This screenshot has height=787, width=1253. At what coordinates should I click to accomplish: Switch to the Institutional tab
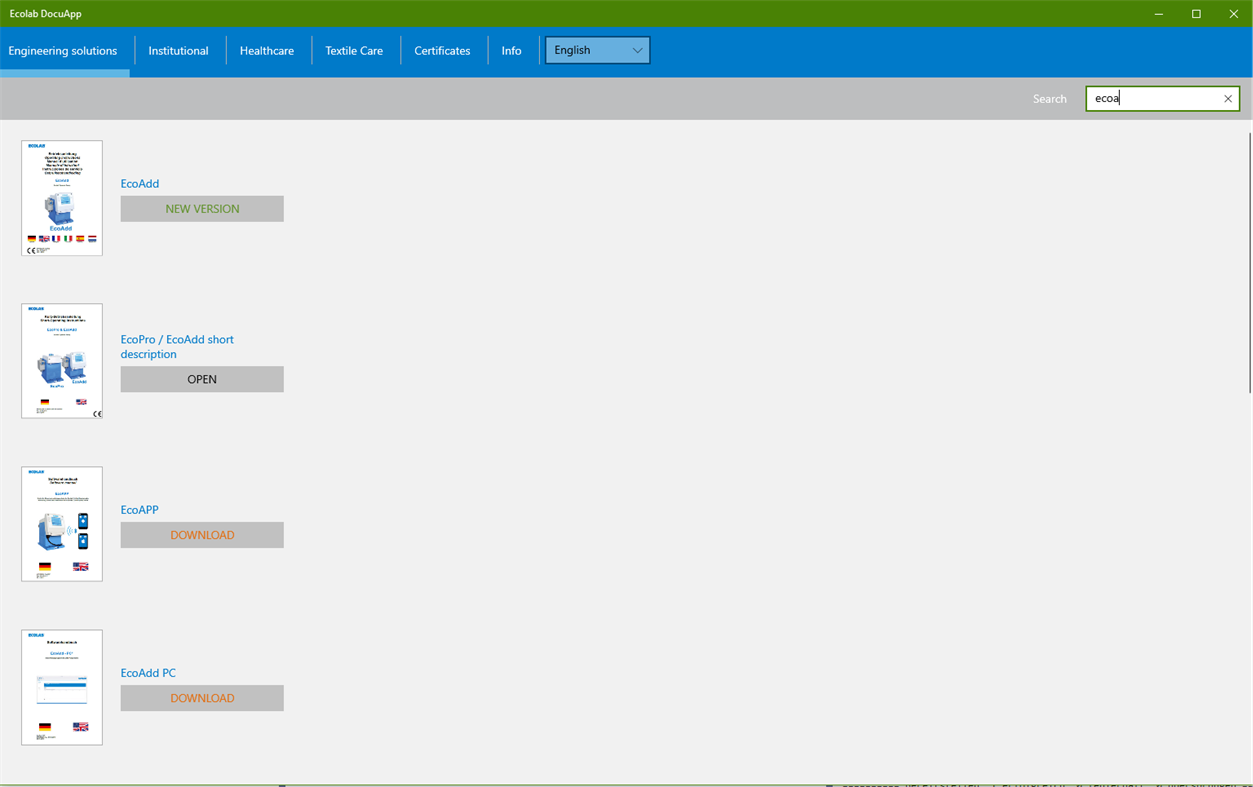coord(178,50)
